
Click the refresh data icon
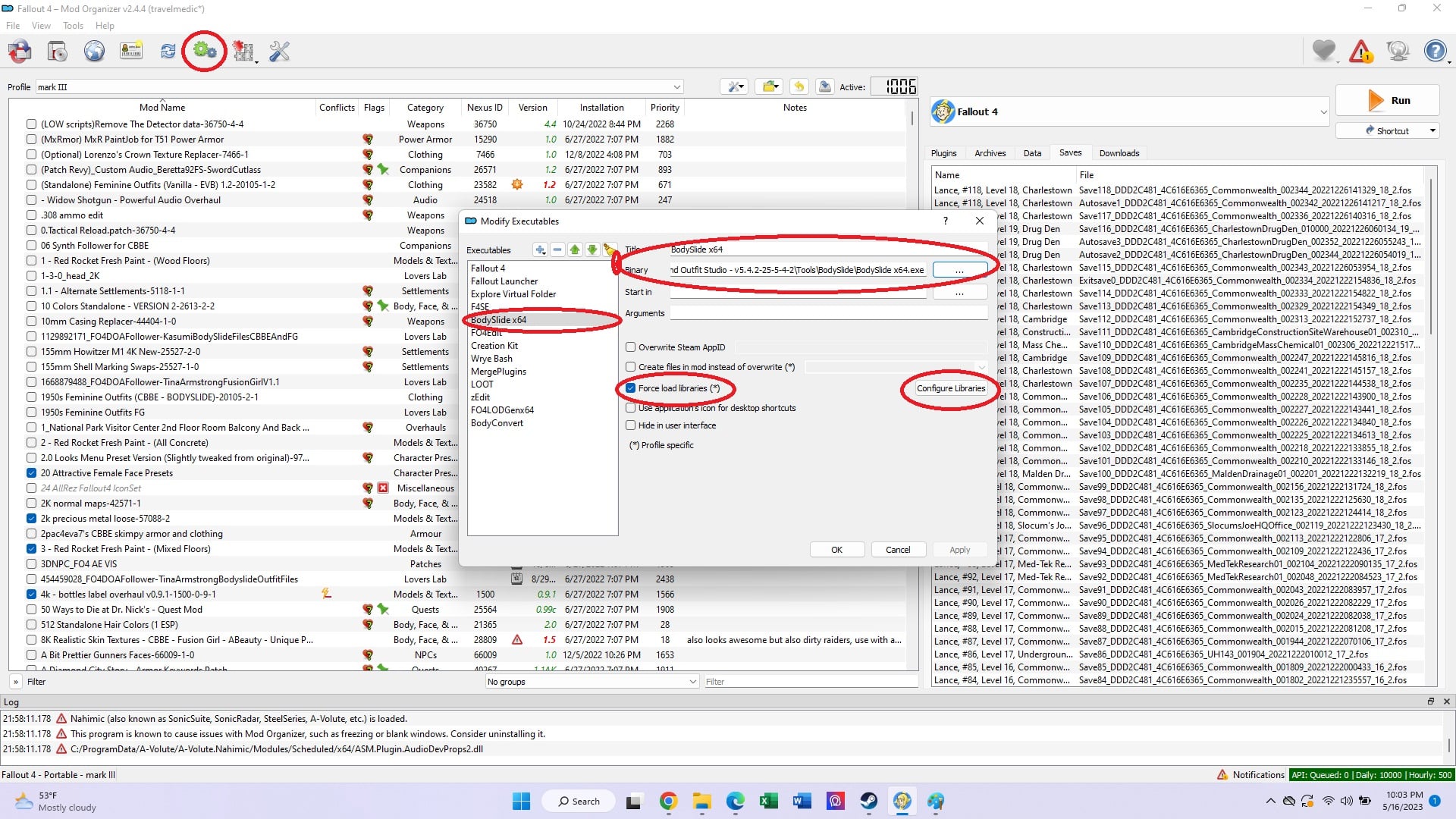(x=168, y=51)
